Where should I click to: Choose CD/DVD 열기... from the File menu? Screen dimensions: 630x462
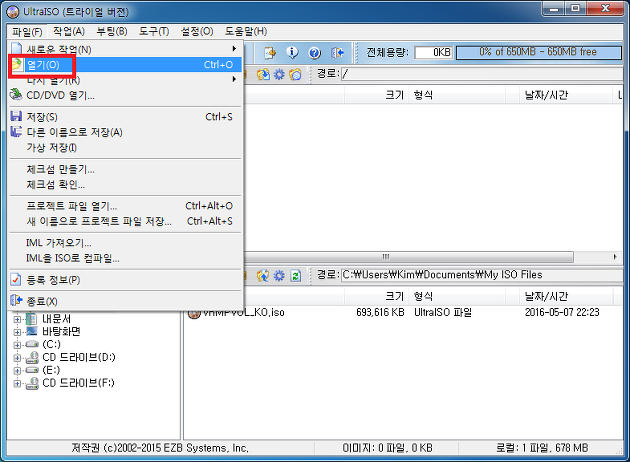125,95
